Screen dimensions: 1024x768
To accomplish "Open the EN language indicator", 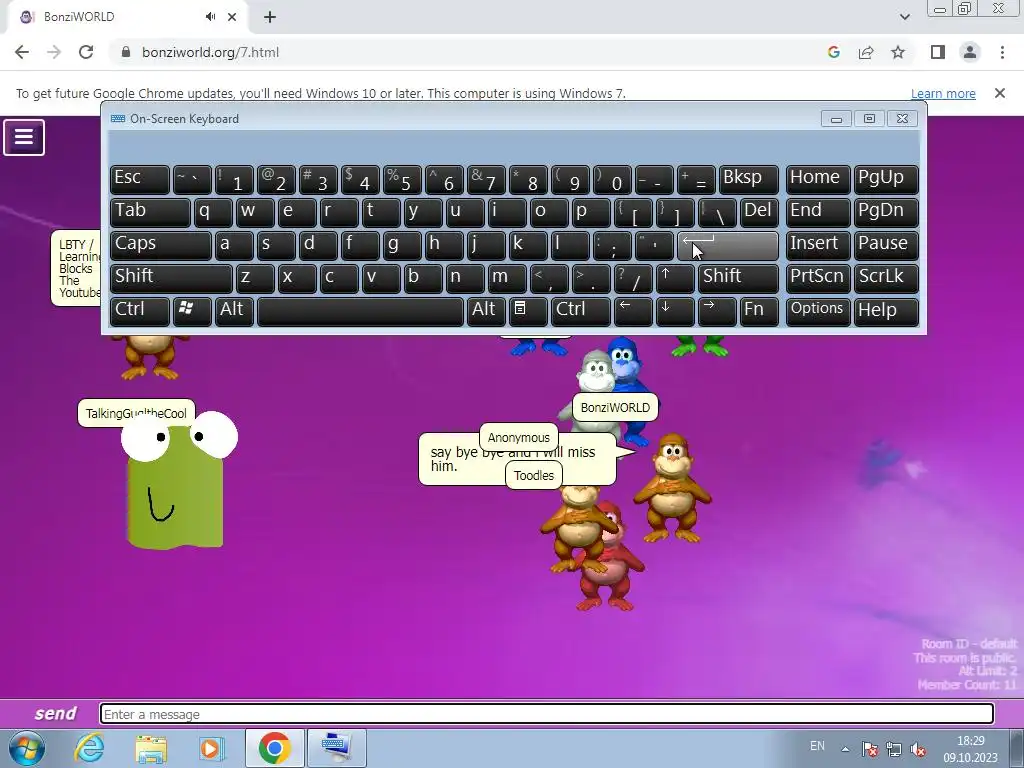I will (817, 746).
